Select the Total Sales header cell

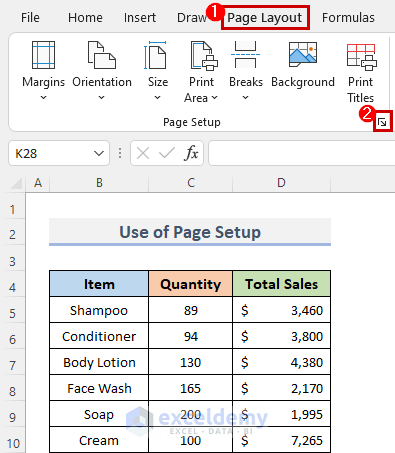(x=282, y=284)
